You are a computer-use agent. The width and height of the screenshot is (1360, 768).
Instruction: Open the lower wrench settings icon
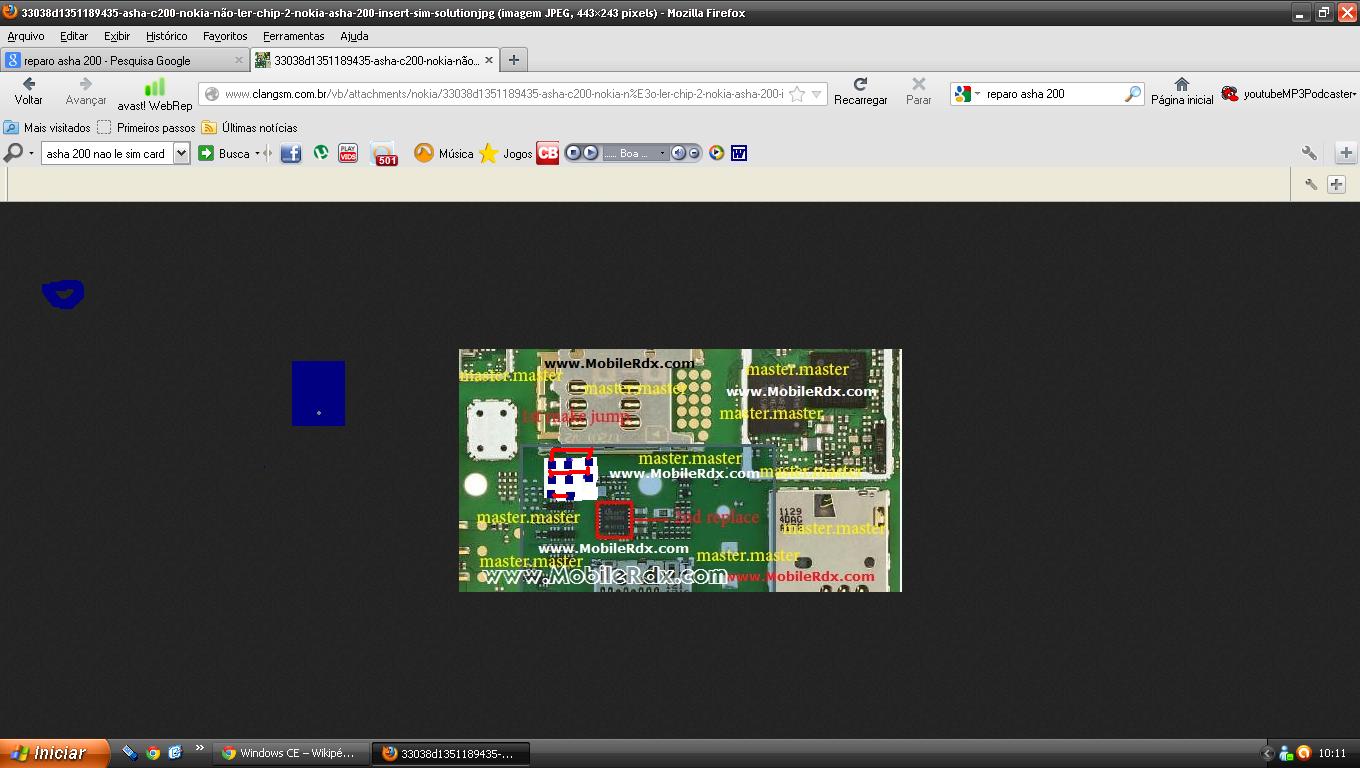(1311, 184)
